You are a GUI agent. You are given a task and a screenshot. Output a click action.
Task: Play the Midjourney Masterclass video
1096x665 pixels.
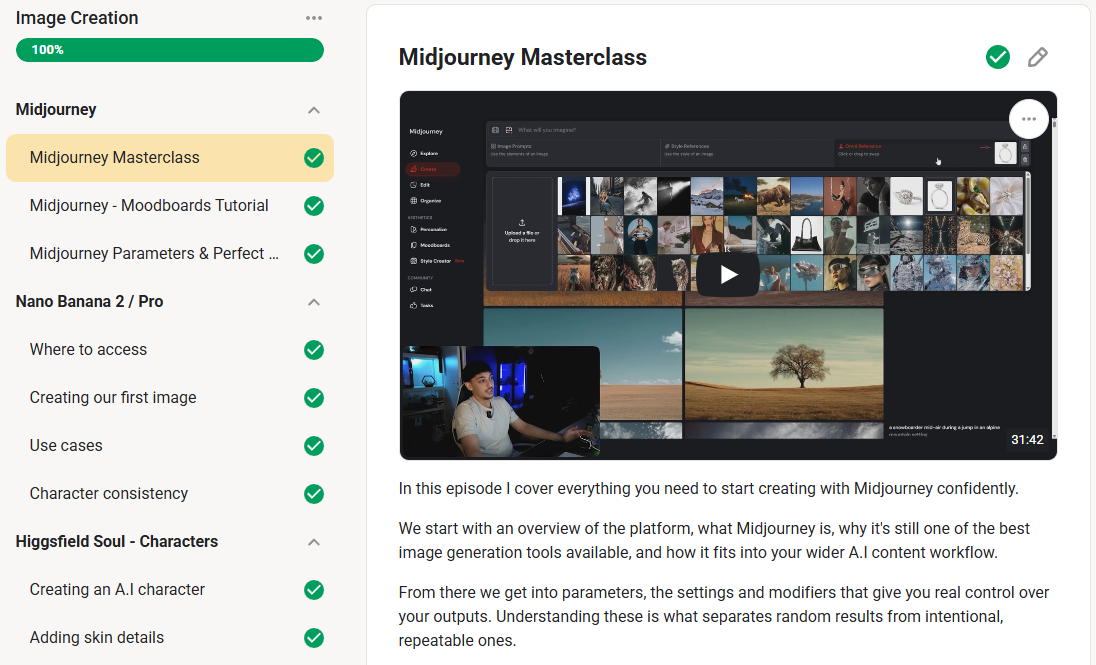(728, 275)
